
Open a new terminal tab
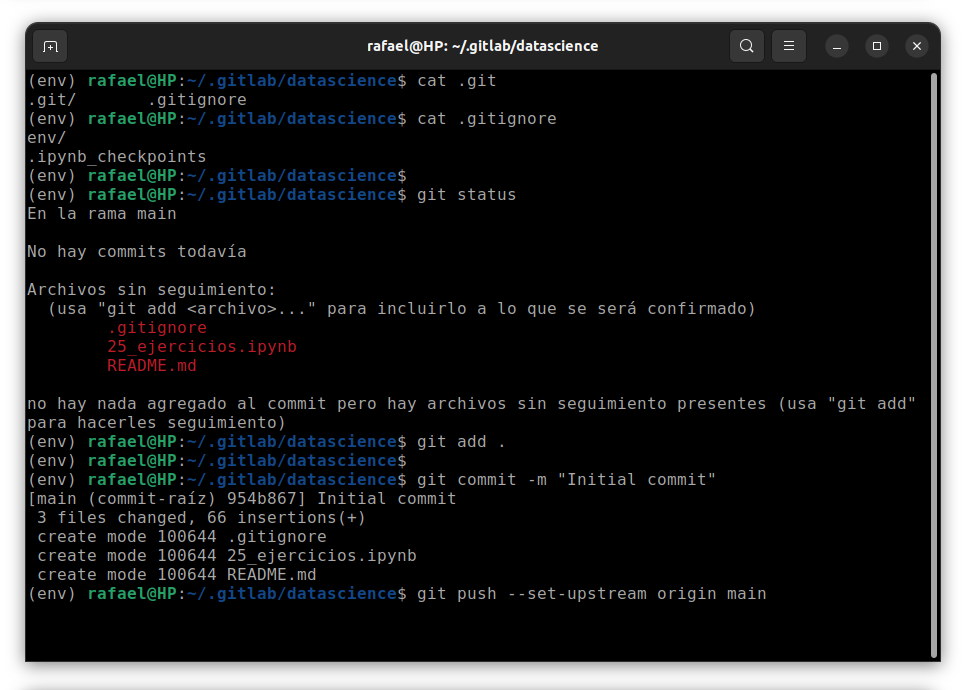(50, 46)
